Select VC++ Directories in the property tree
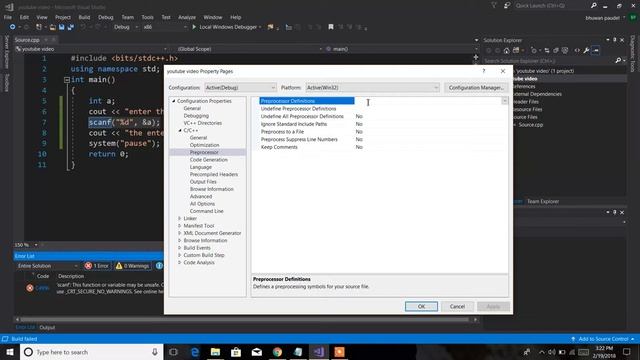640x360 pixels. tap(202, 123)
